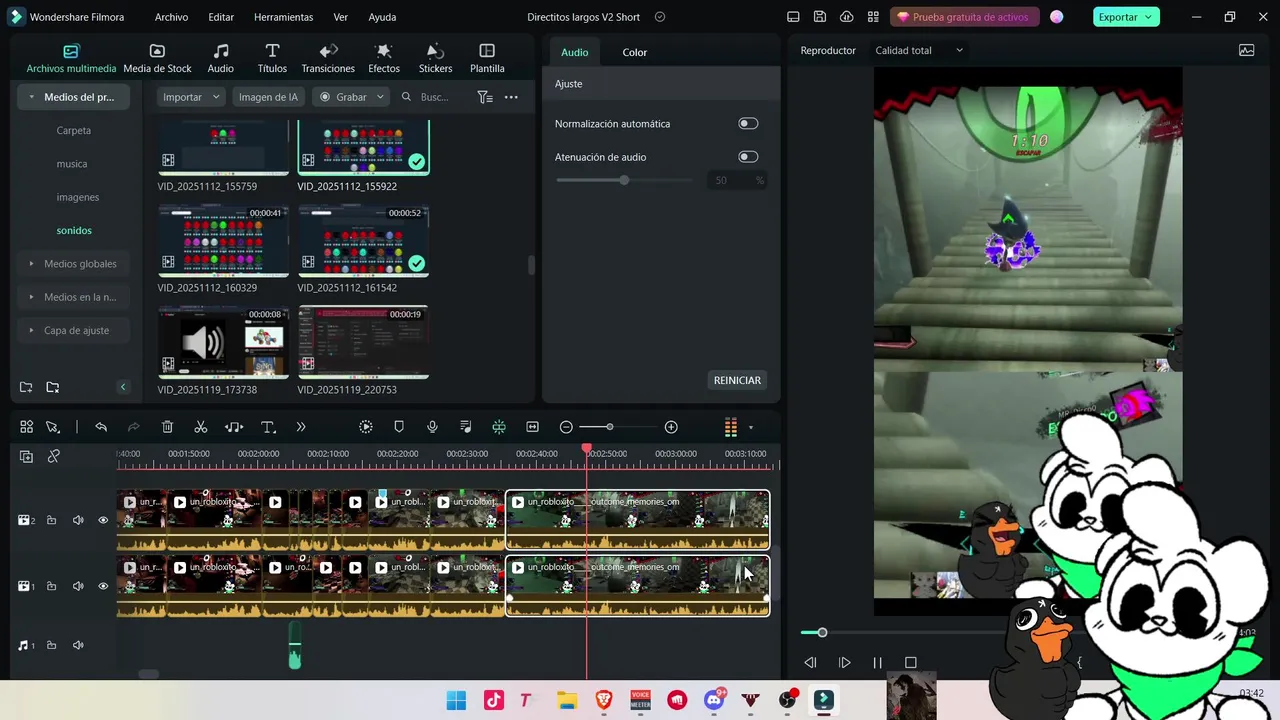The height and width of the screenshot is (720, 1280).
Task: Open the Transiciones panel
Action: 328,59
